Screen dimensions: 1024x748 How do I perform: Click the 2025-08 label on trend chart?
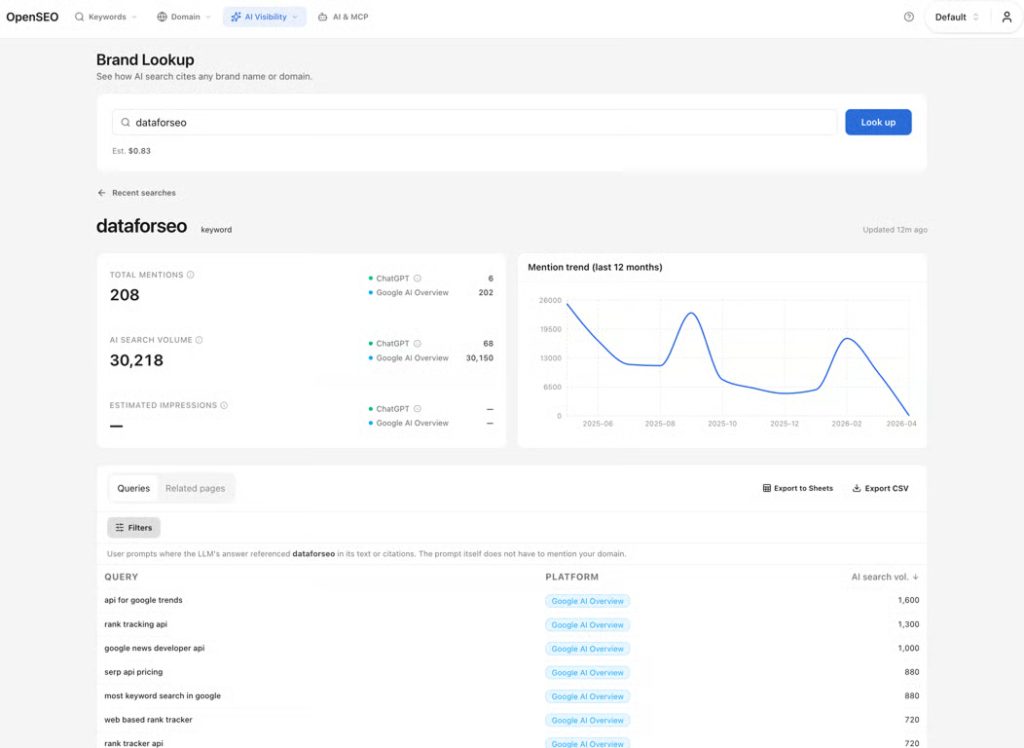tap(660, 424)
